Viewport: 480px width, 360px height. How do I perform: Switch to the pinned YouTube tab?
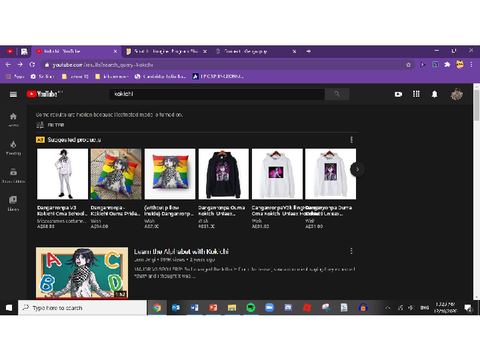[10, 51]
